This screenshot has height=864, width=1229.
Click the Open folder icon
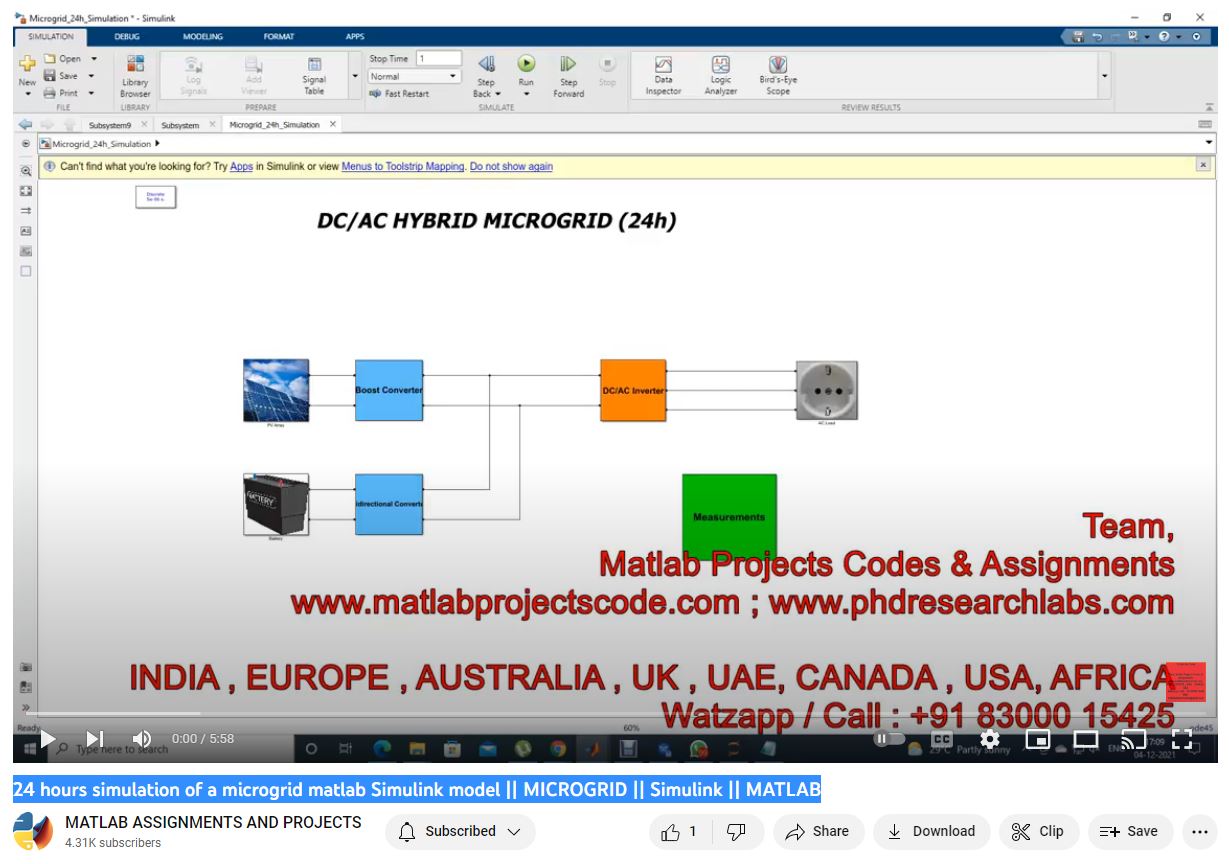tap(49, 59)
